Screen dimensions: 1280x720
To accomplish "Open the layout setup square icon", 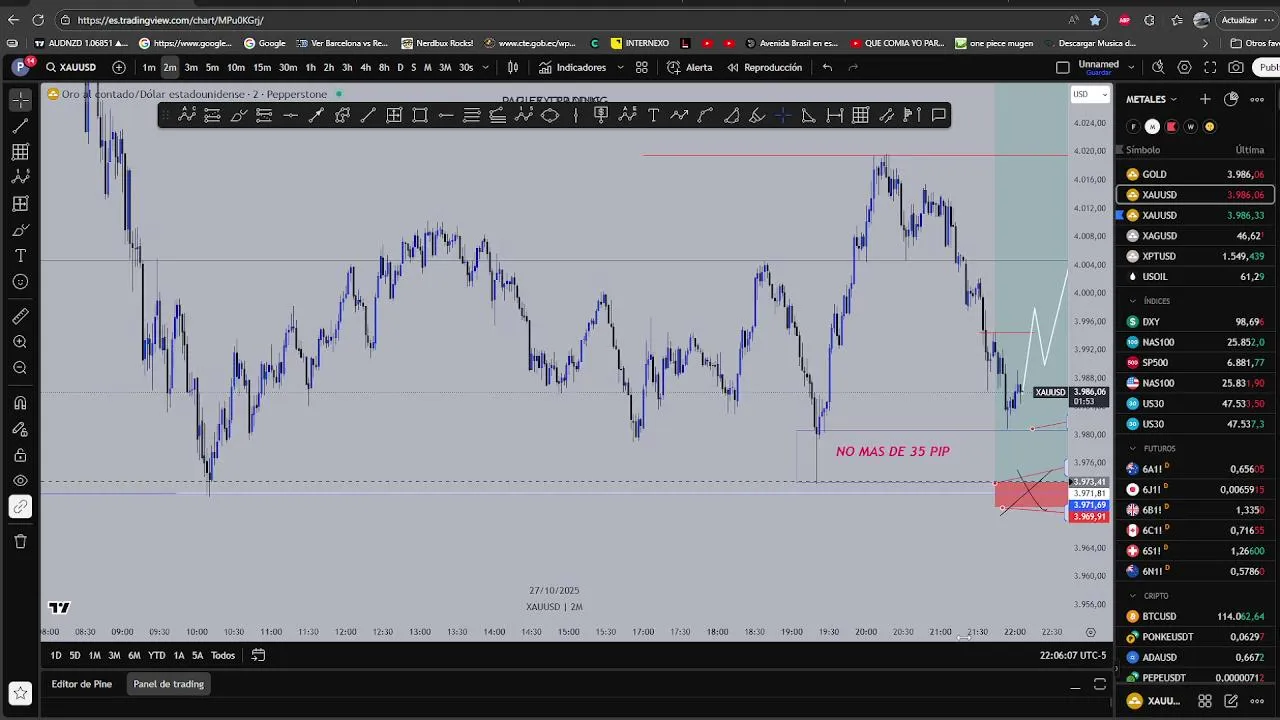I will pyautogui.click(x=1063, y=67).
